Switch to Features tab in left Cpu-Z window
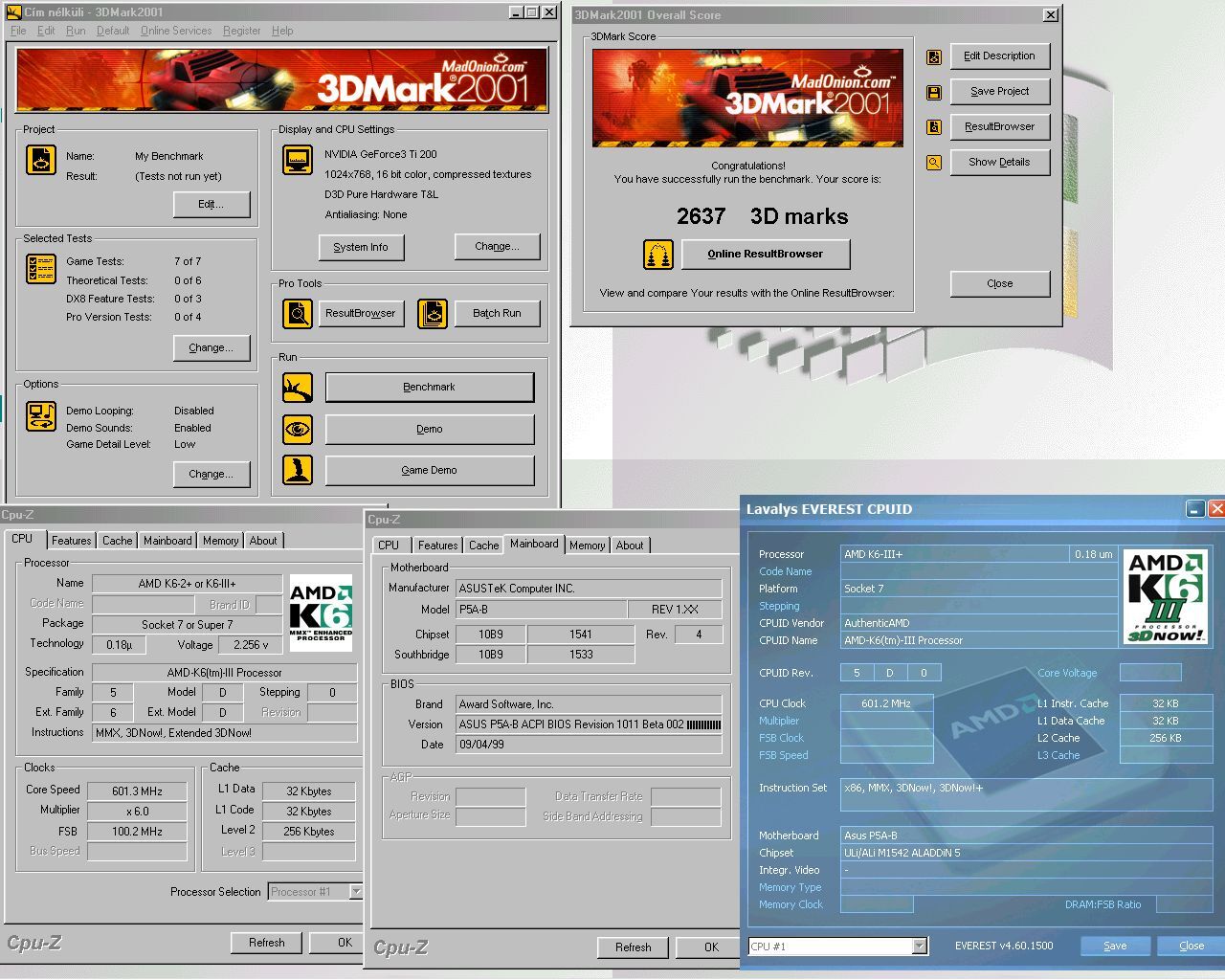This screenshot has height=980, width=1225. click(x=72, y=541)
